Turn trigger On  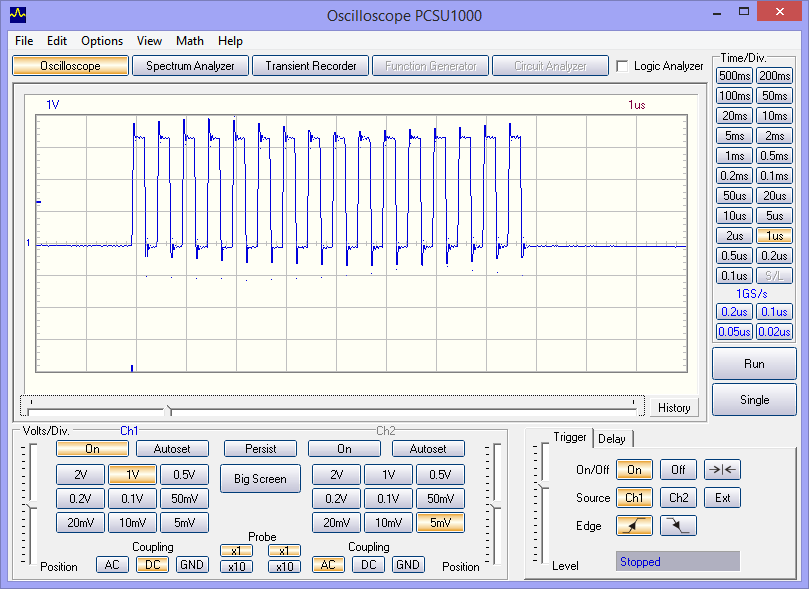point(634,469)
